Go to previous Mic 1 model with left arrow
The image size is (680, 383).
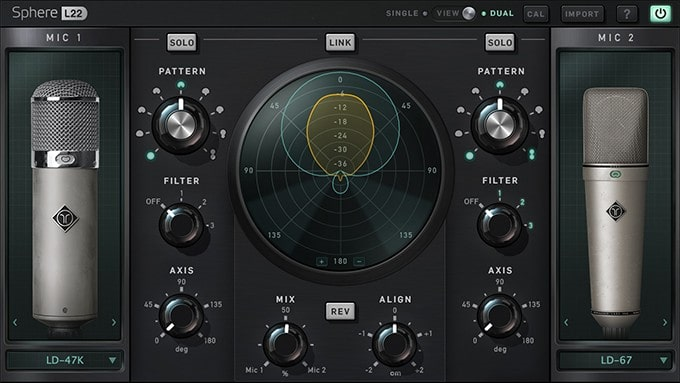click(15, 322)
